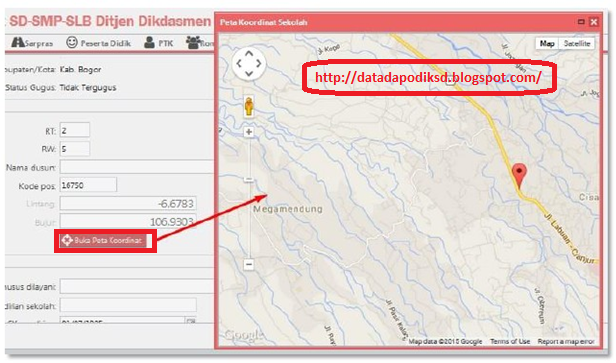The width and height of the screenshot is (616, 363).
Task: Click the calendar icon beside date field
Action: (191, 321)
